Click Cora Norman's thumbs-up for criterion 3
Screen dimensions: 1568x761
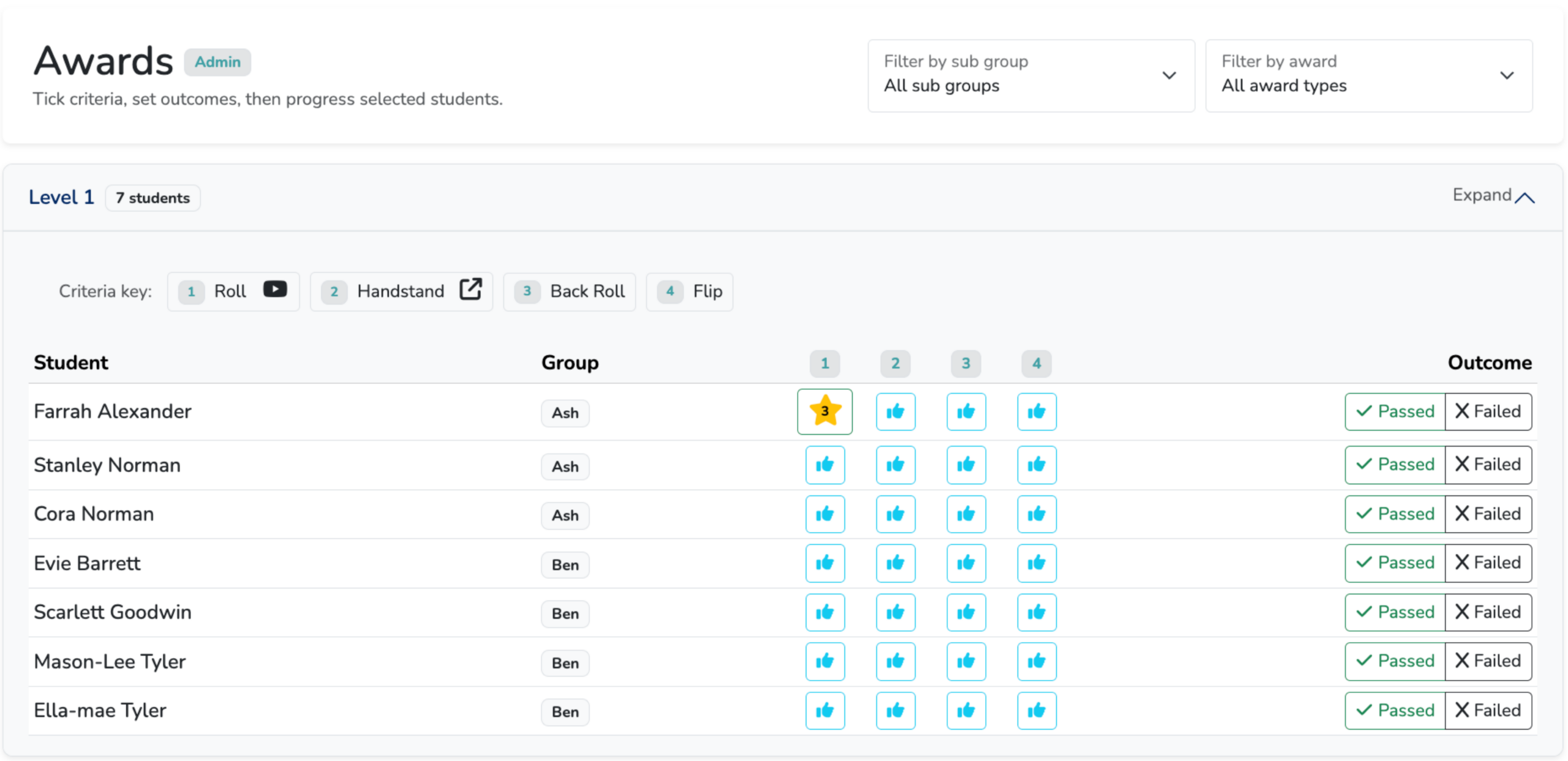click(x=966, y=514)
